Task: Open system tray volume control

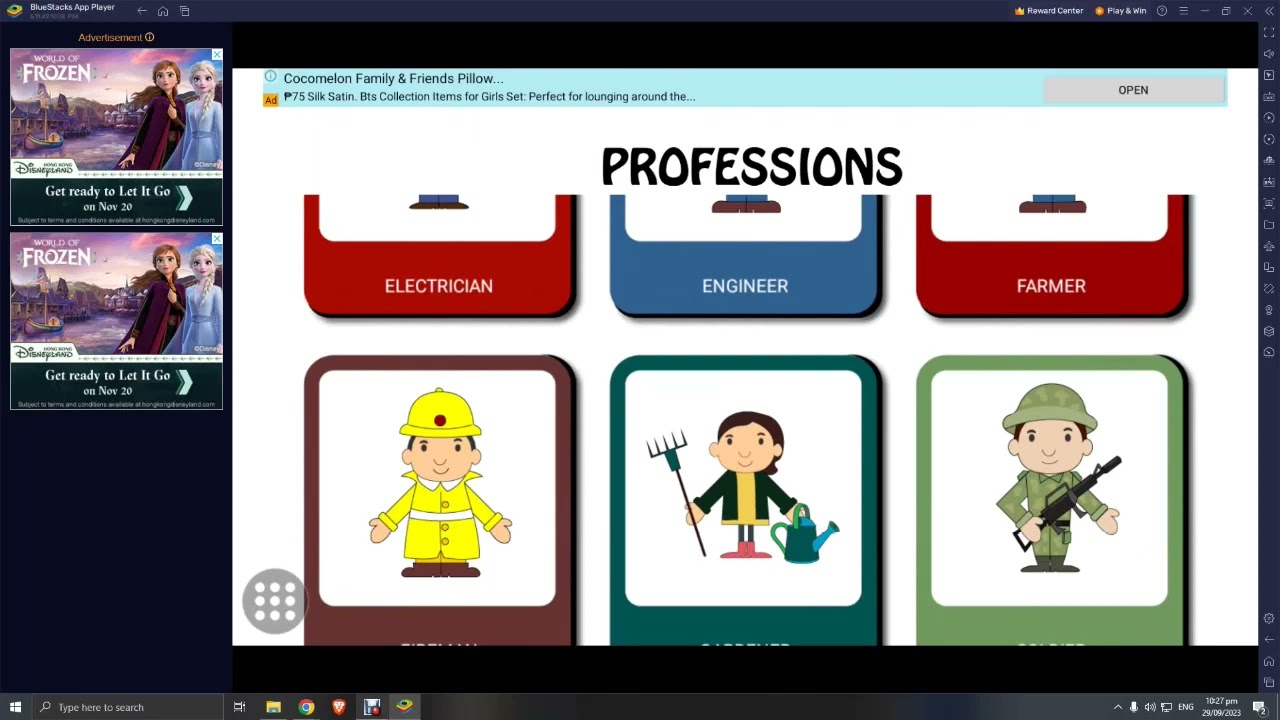Action: point(1150,707)
